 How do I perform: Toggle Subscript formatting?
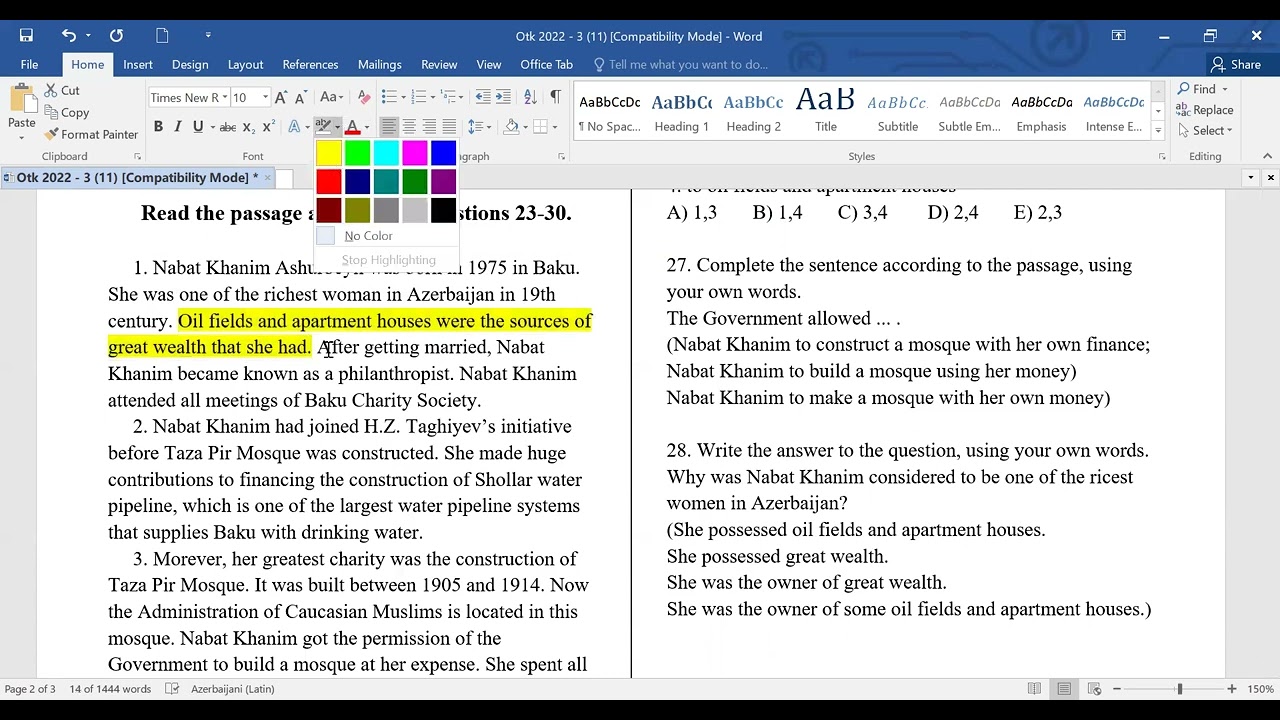(x=249, y=127)
